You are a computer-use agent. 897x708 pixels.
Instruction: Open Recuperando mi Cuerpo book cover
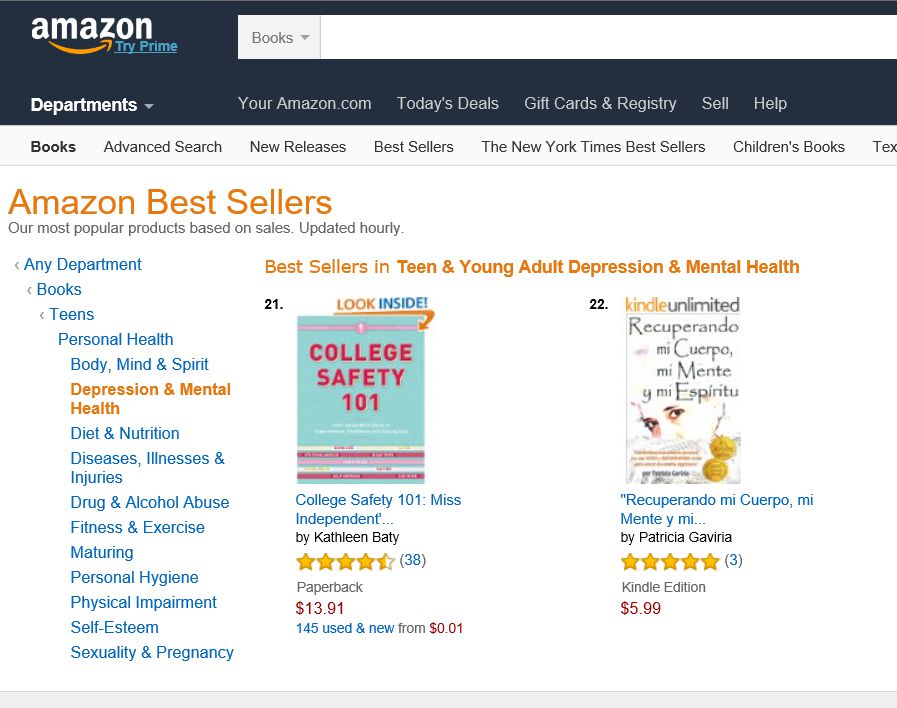(x=683, y=390)
